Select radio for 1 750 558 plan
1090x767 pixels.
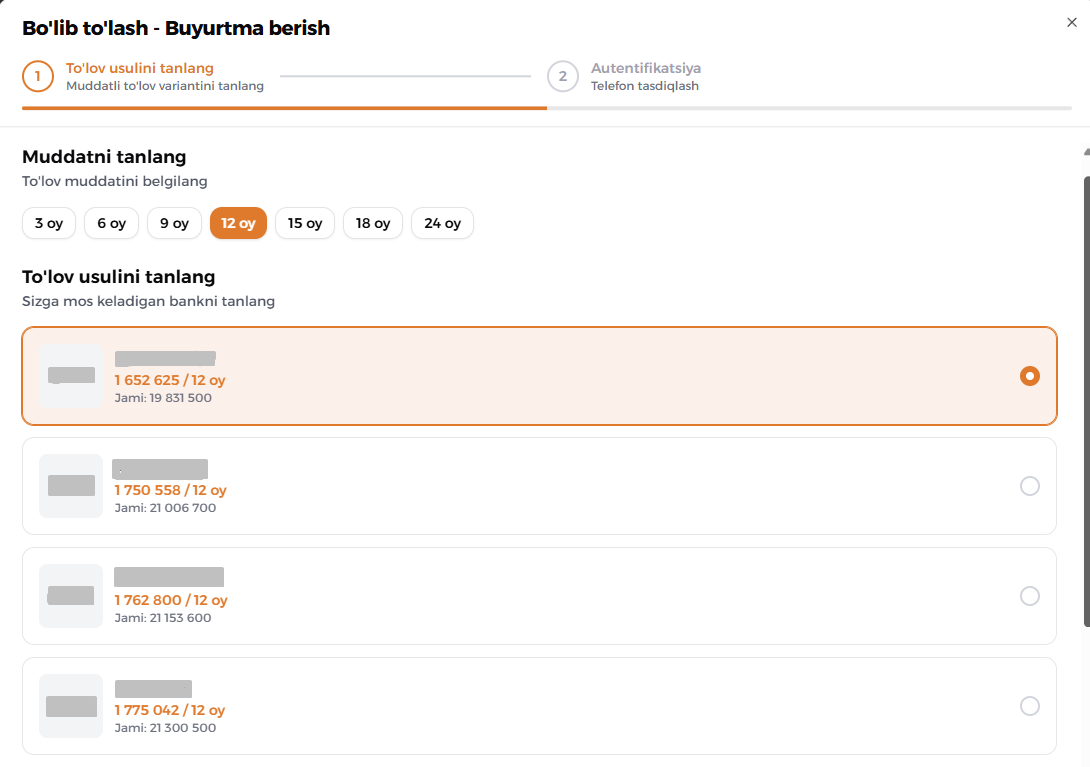[1029, 486]
